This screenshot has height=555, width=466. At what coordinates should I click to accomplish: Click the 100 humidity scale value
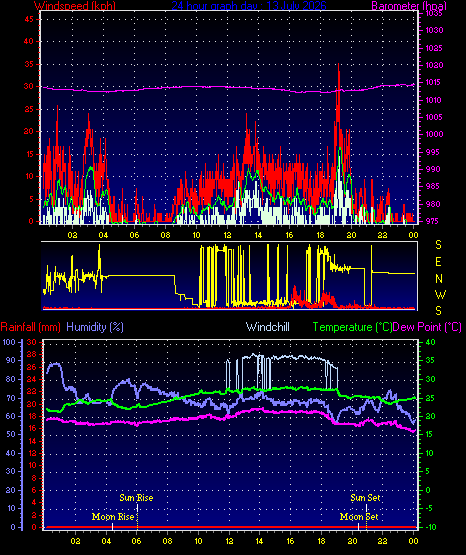click(x=9, y=342)
